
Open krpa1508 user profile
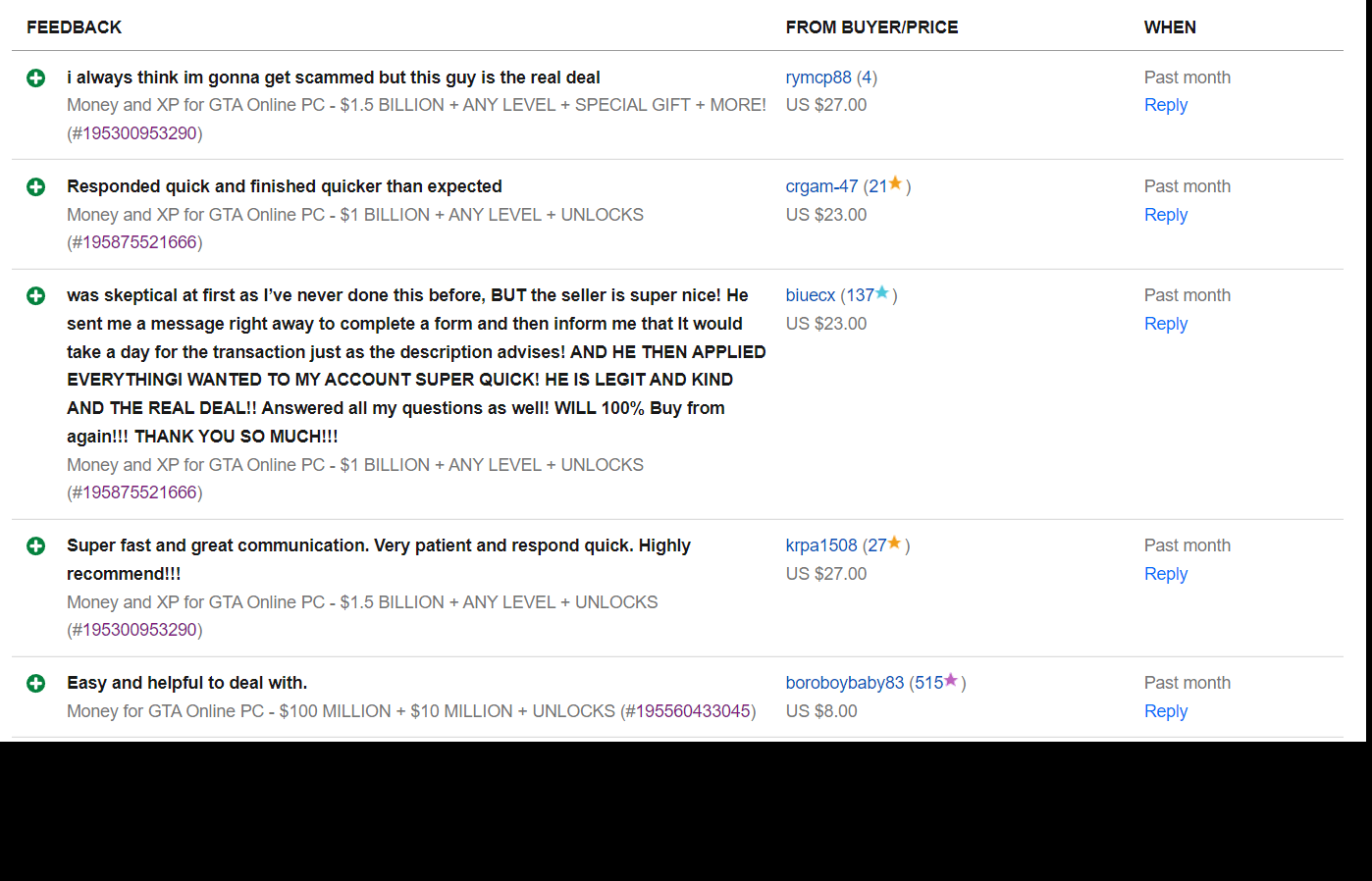(x=821, y=545)
